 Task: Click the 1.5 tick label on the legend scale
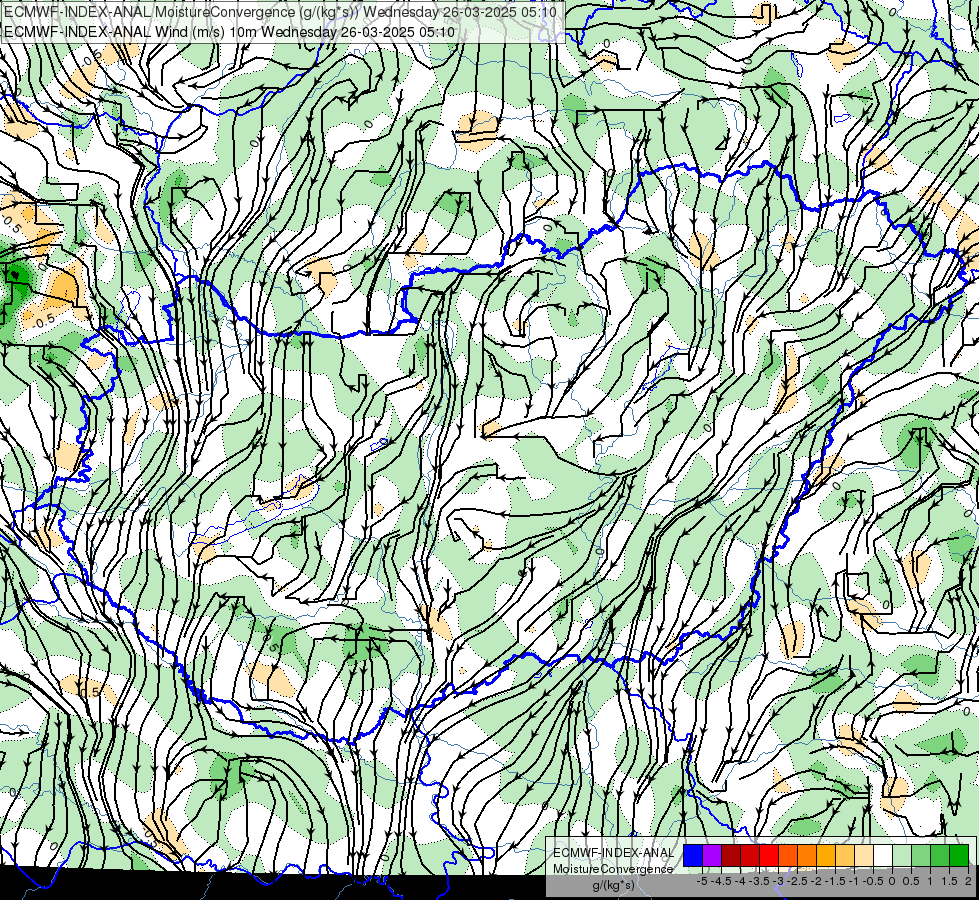[x=949, y=881]
